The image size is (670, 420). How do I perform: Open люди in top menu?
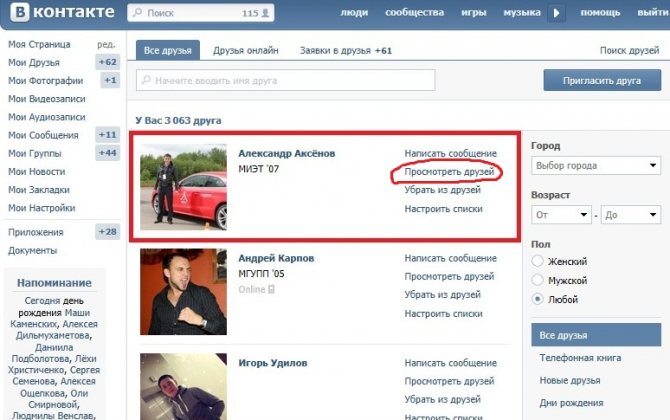pos(354,13)
